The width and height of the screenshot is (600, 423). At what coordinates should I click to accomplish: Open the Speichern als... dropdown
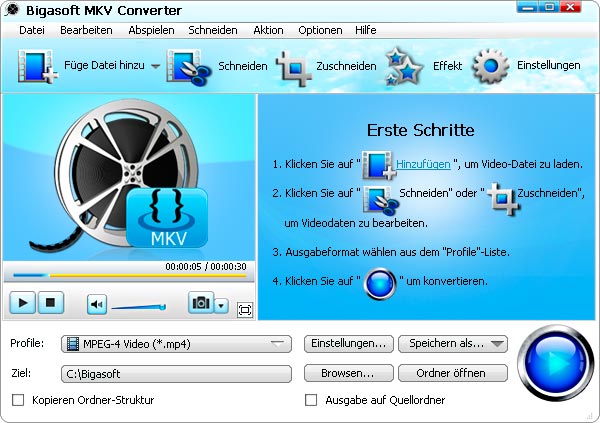point(453,343)
